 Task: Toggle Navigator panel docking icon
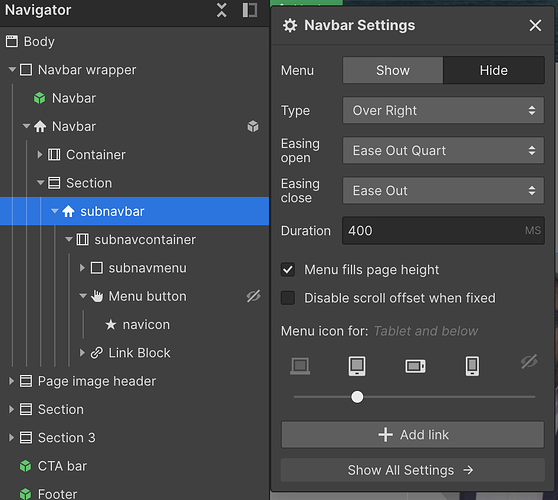(249, 10)
